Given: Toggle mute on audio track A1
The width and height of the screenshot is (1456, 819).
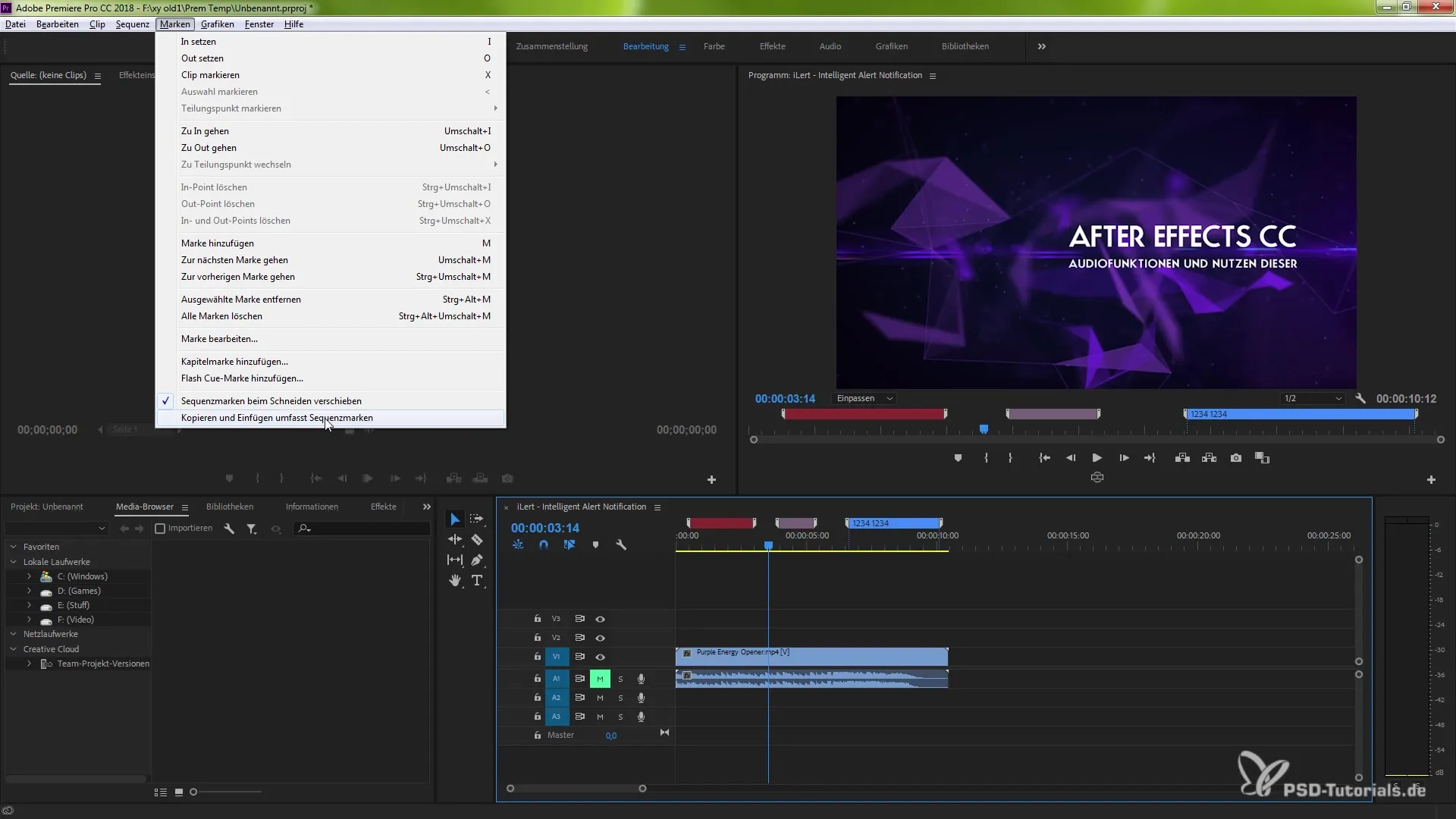Looking at the screenshot, I should pos(600,679).
